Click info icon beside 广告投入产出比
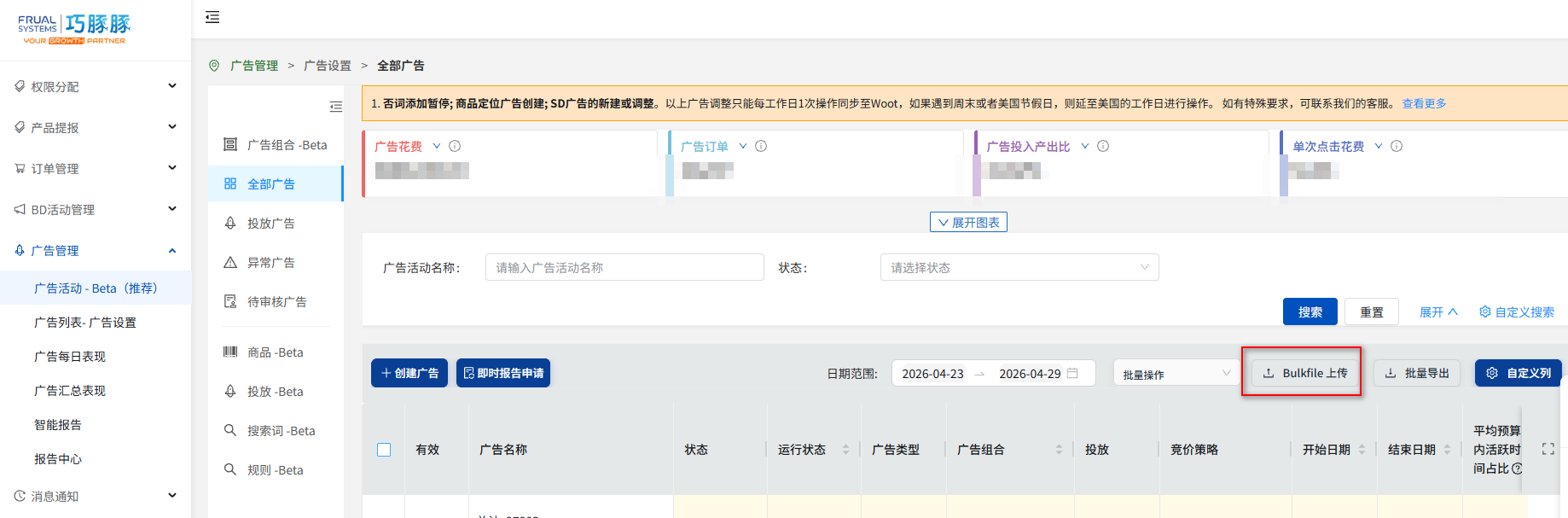Image resolution: width=1568 pixels, height=518 pixels. click(1103, 146)
